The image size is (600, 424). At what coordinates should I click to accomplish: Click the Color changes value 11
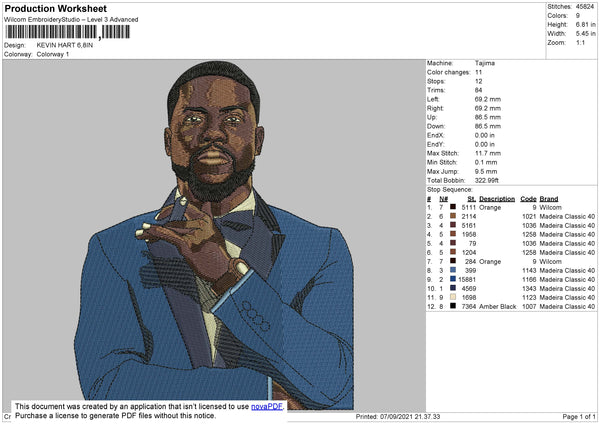478,72
